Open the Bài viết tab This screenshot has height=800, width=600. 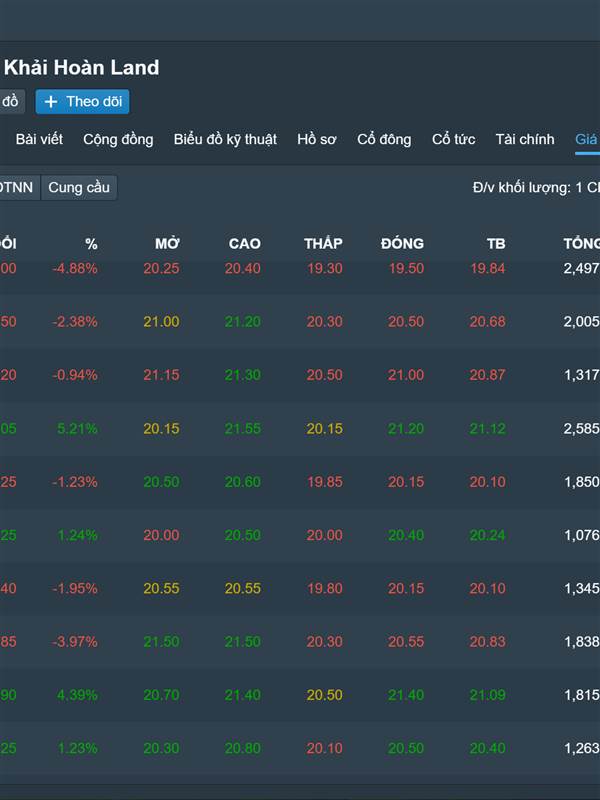pyautogui.click(x=39, y=139)
